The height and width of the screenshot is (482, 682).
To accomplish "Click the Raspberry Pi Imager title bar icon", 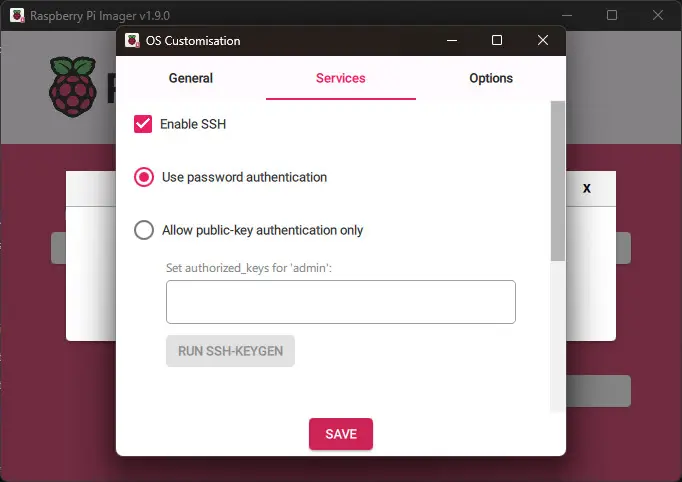I will [18, 16].
